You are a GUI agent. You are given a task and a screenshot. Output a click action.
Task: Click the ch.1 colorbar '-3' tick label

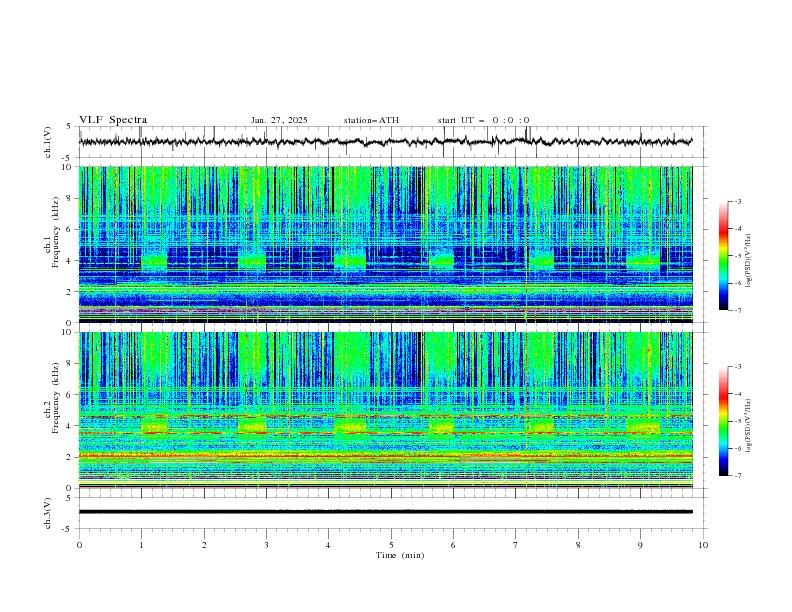(x=738, y=201)
